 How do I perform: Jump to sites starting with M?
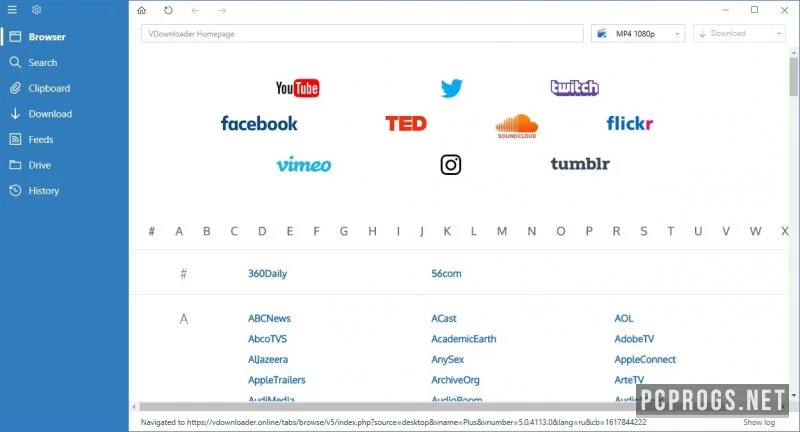[502, 231]
